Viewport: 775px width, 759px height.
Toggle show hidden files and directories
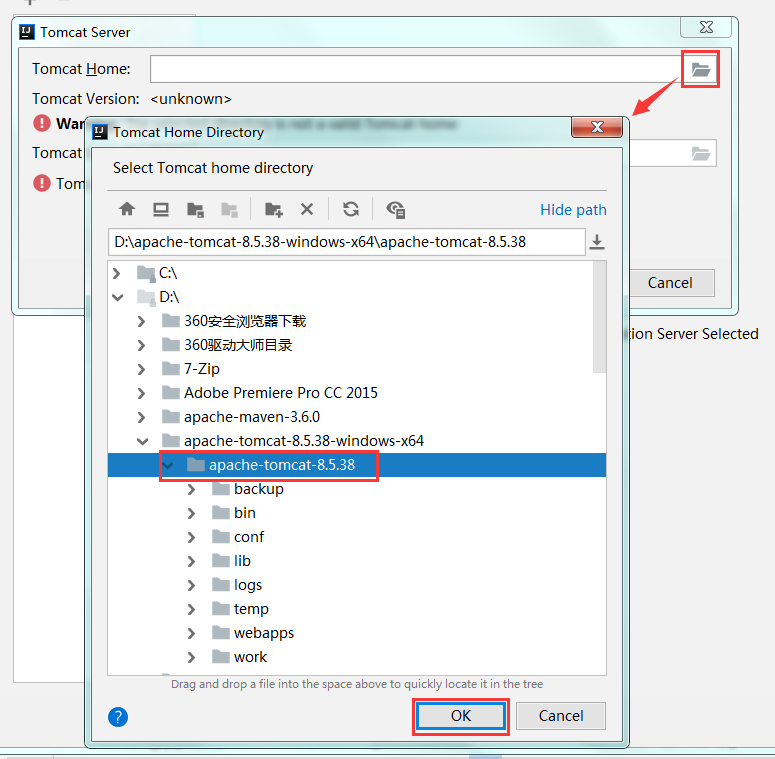(396, 210)
